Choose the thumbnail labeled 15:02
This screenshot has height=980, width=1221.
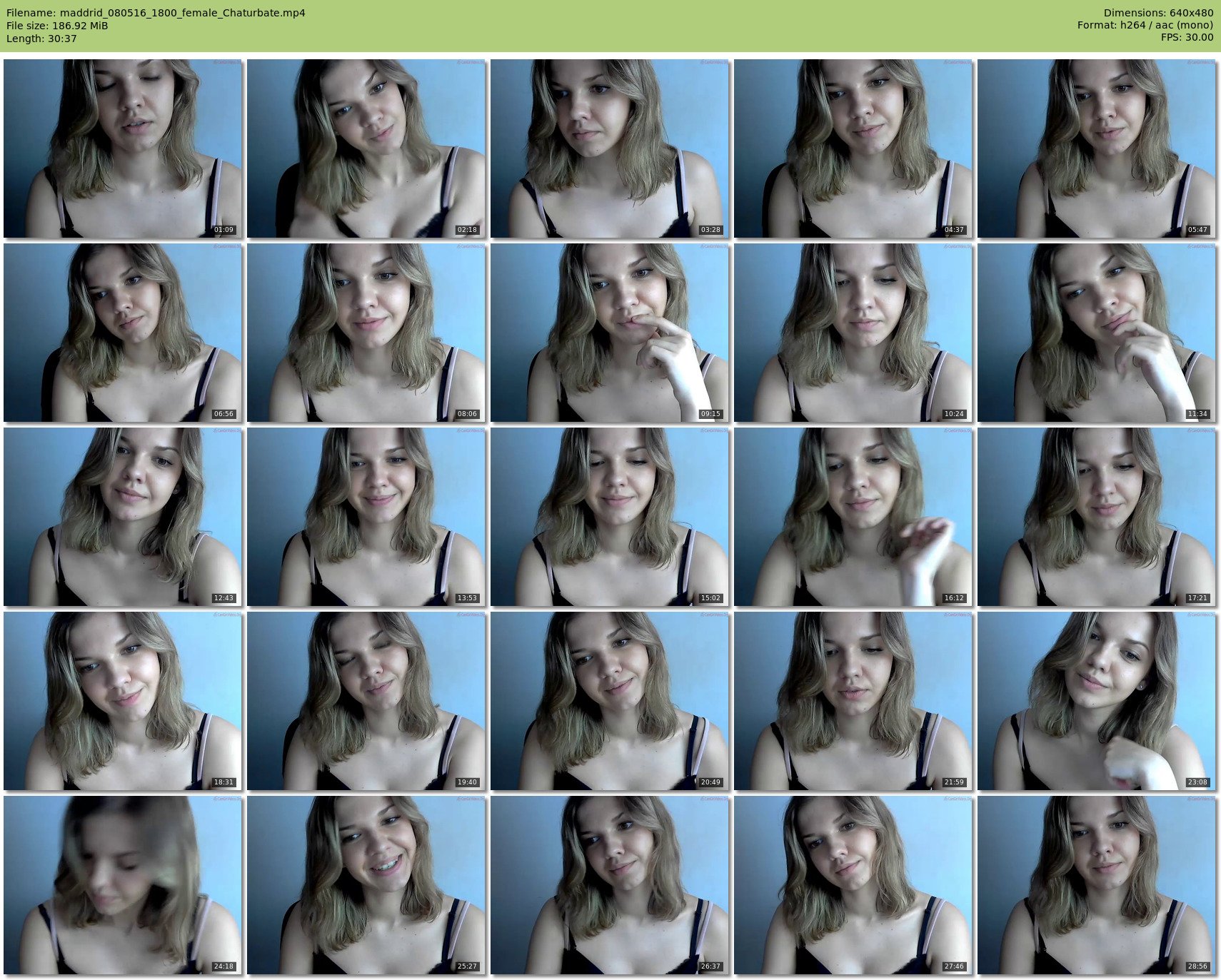pyautogui.click(x=610, y=517)
